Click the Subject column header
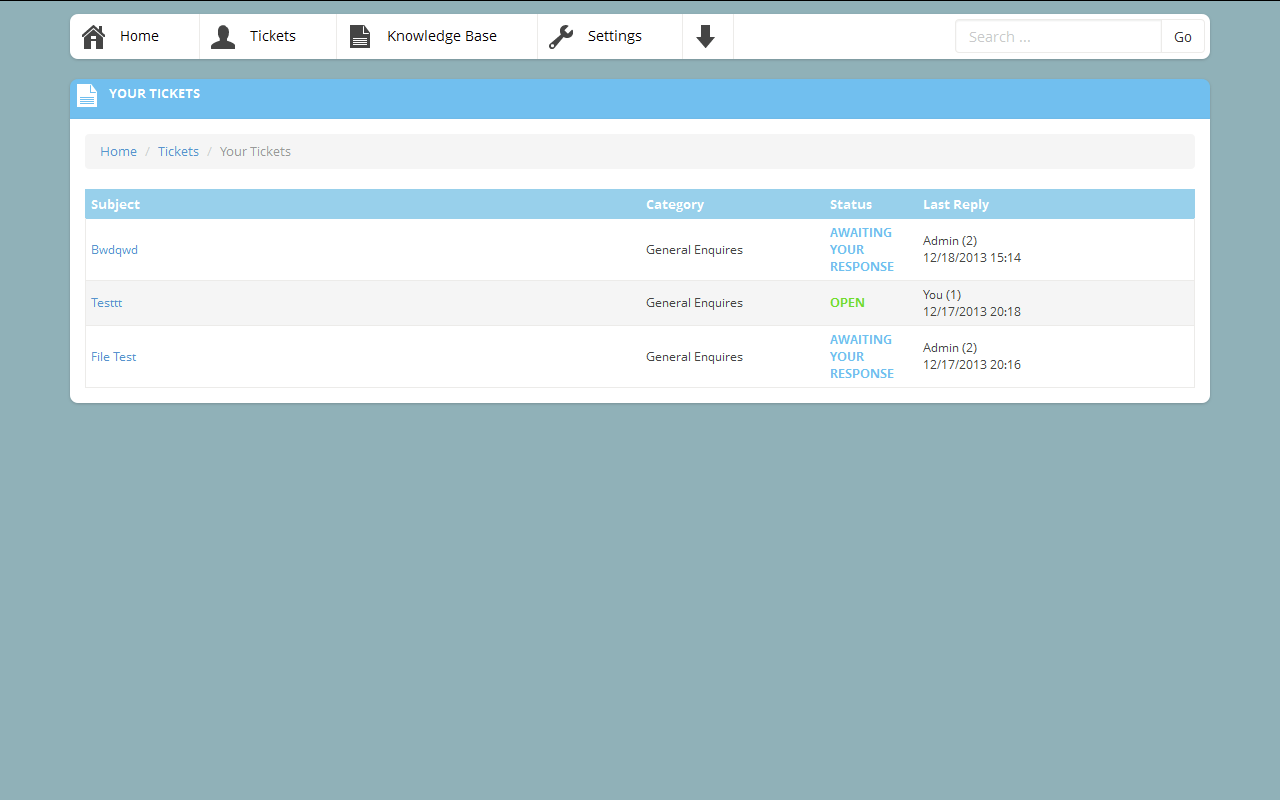Screen dimensions: 1280x800 tap(115, 204)
